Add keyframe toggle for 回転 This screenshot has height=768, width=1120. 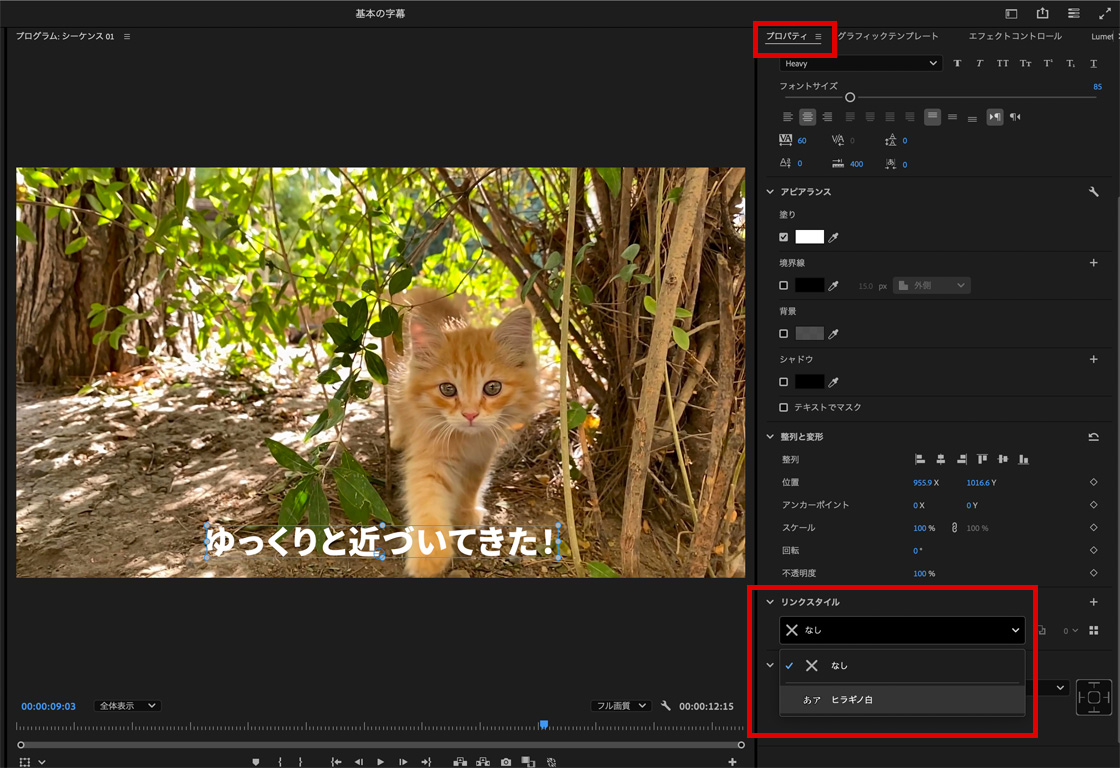coord(1094,550)
